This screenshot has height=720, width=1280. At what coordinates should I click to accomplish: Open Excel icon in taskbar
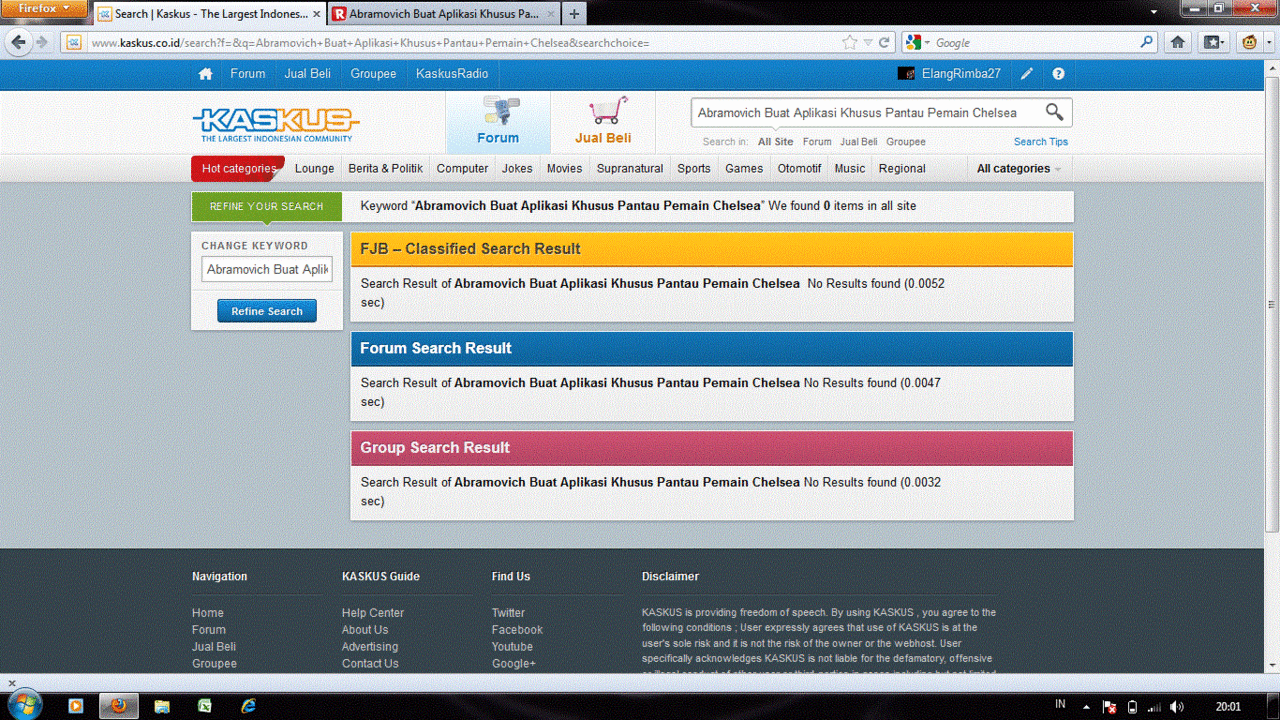tap(205, 706)
